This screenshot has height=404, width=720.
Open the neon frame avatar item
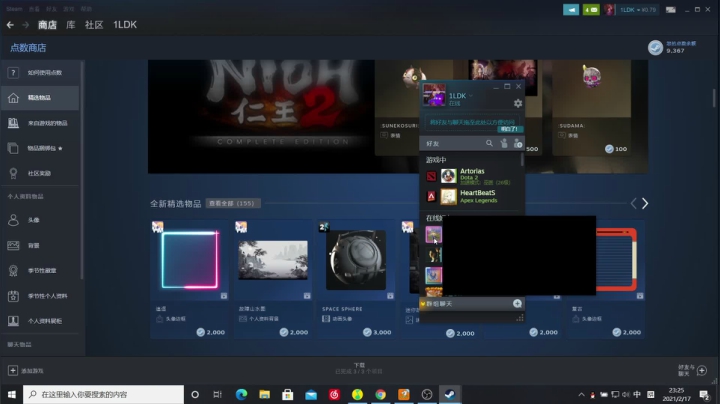(x=190, y=279)
